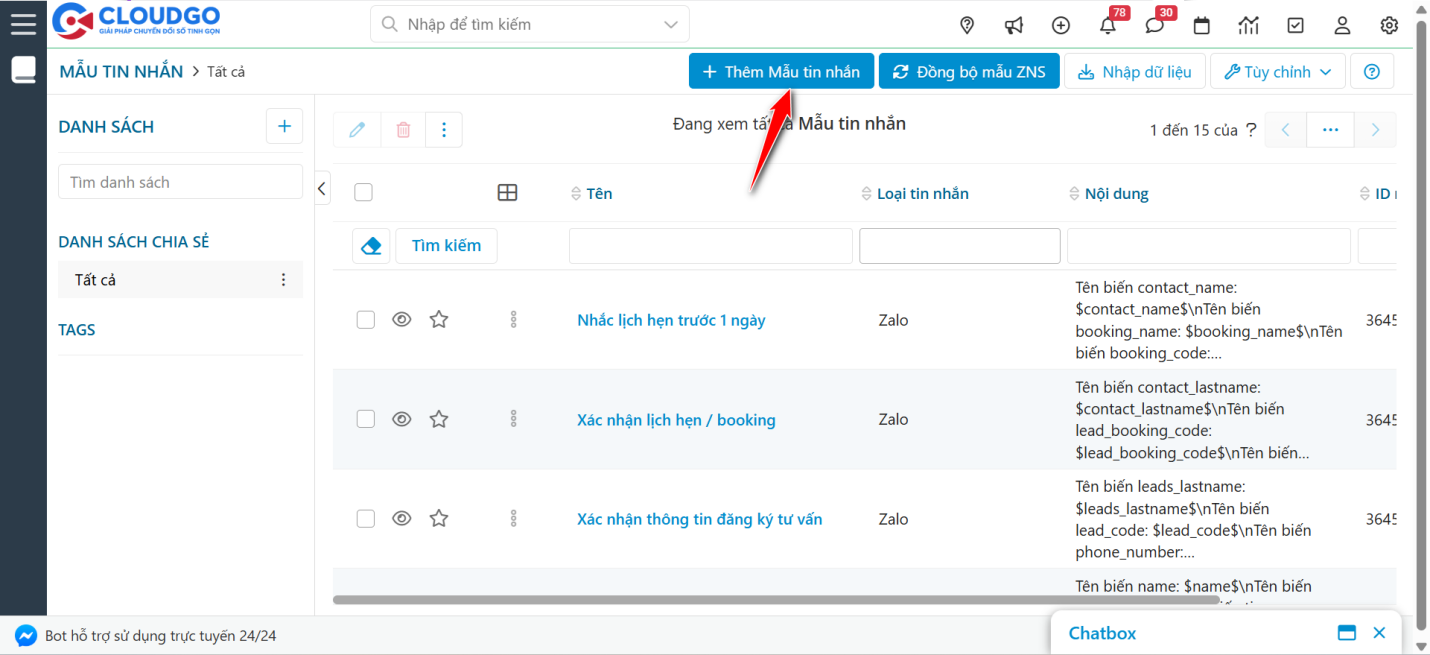Click the delete trash icon
The width and height of the screenshot is (1430, 655).
402,129
